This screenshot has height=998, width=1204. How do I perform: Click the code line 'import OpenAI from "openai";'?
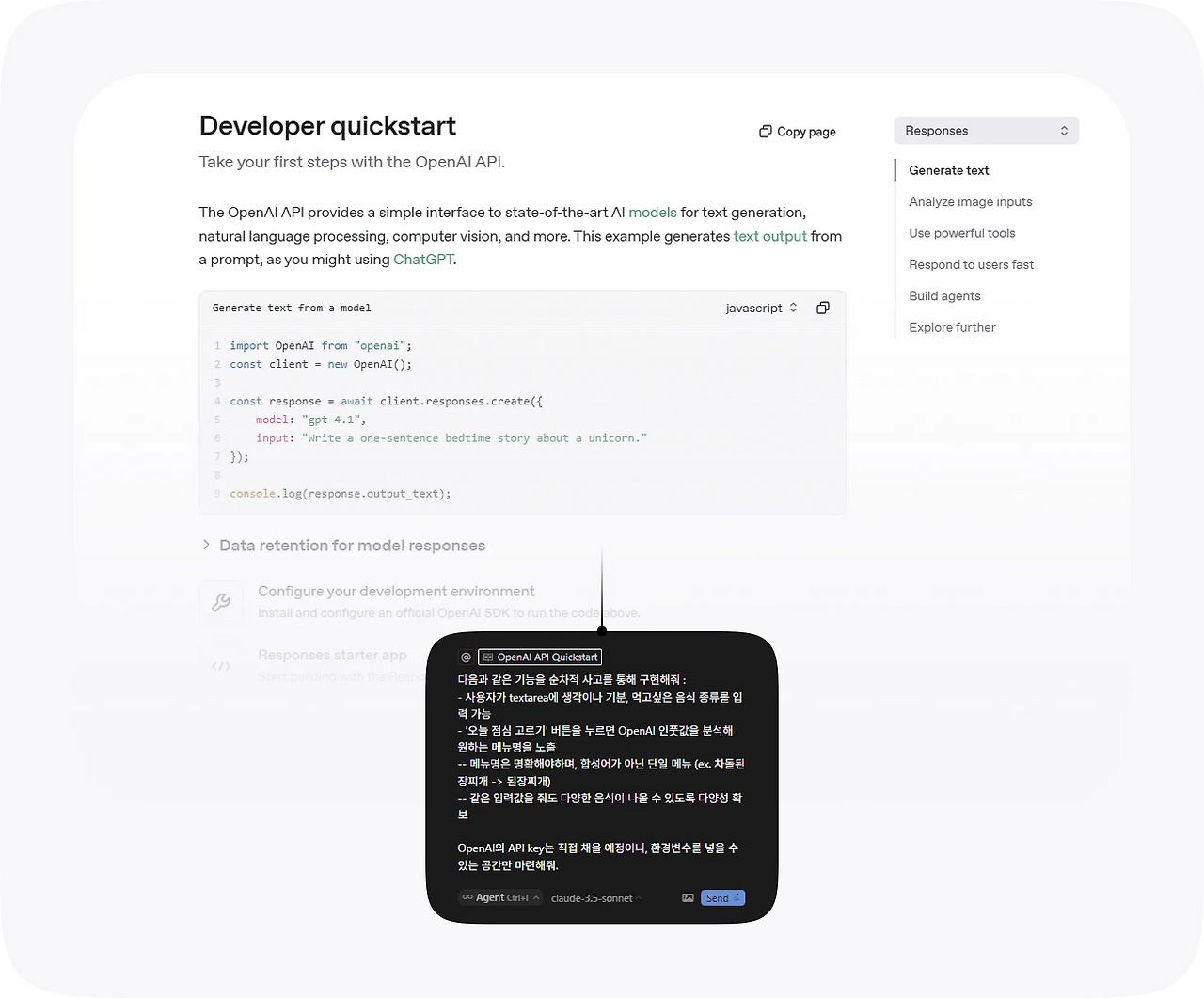click(321, 346)
